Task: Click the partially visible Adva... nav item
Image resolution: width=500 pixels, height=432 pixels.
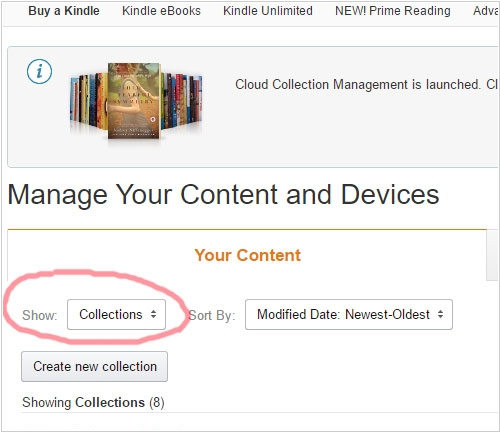Action: click(486, 11)
